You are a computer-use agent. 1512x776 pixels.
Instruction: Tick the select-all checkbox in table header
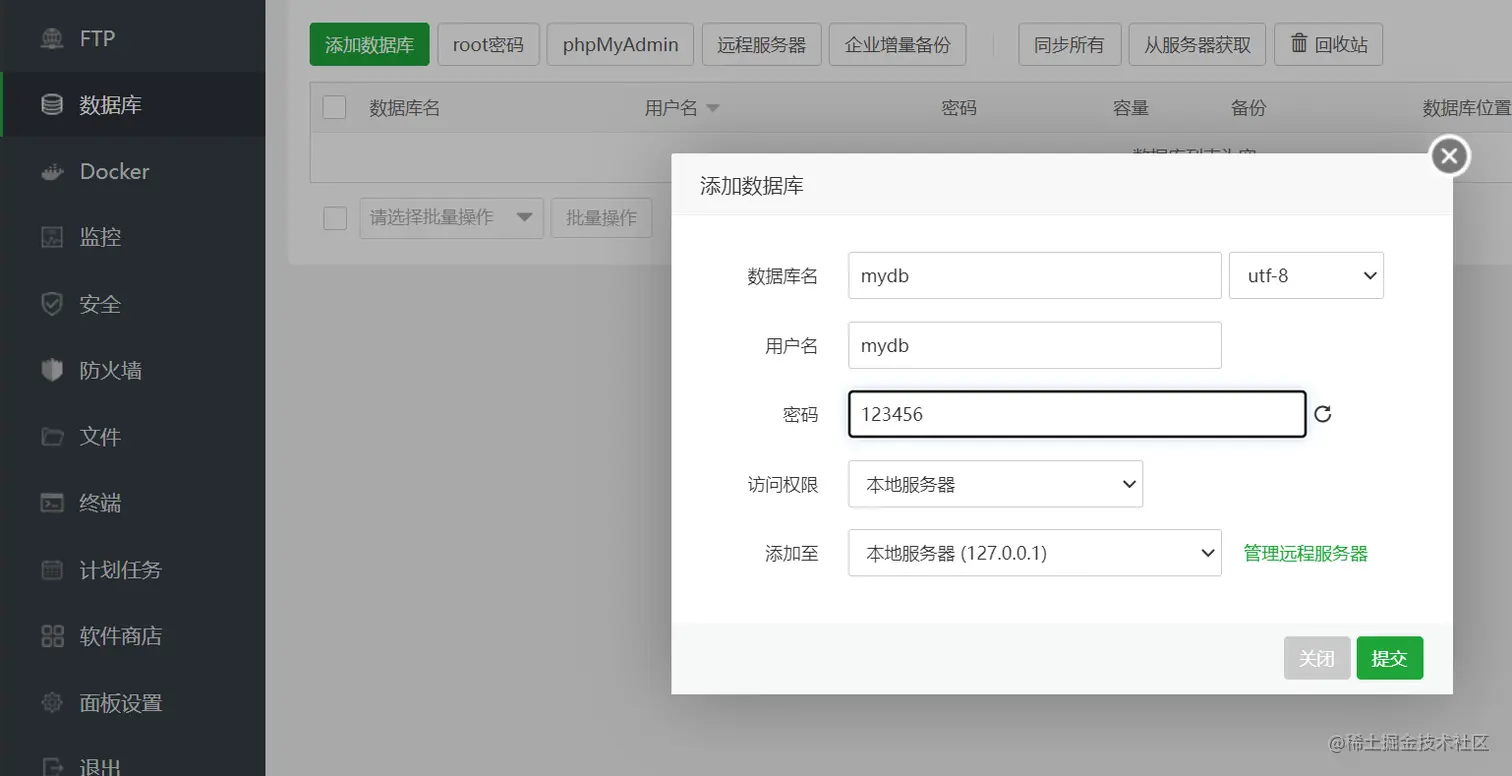(335, 108)
